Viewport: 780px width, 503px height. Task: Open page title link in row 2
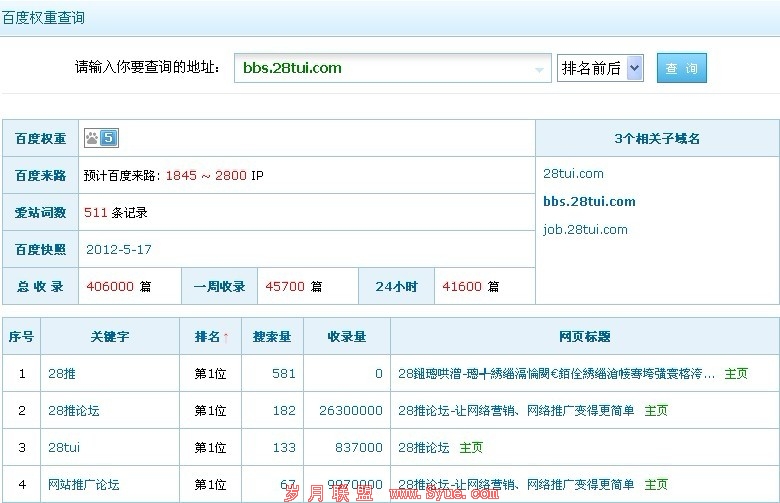(516, 410)
